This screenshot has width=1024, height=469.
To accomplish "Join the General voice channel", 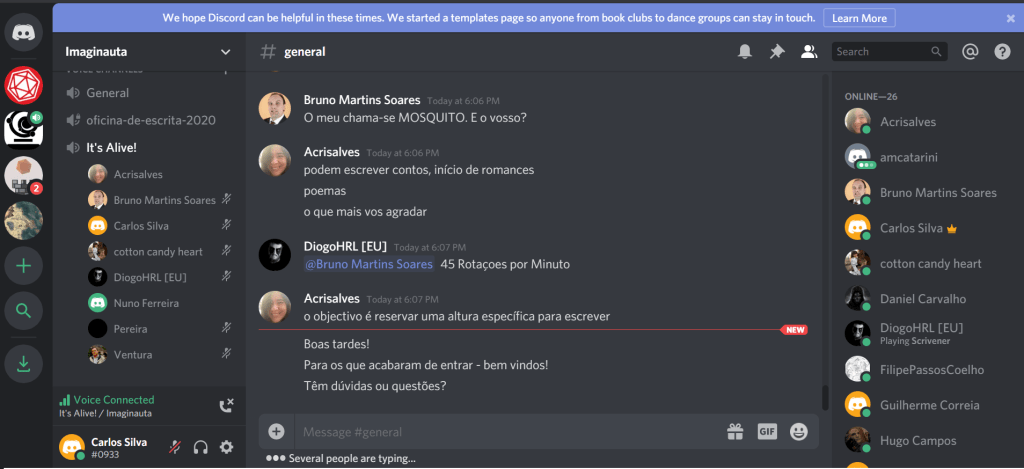I will [108, 93].
